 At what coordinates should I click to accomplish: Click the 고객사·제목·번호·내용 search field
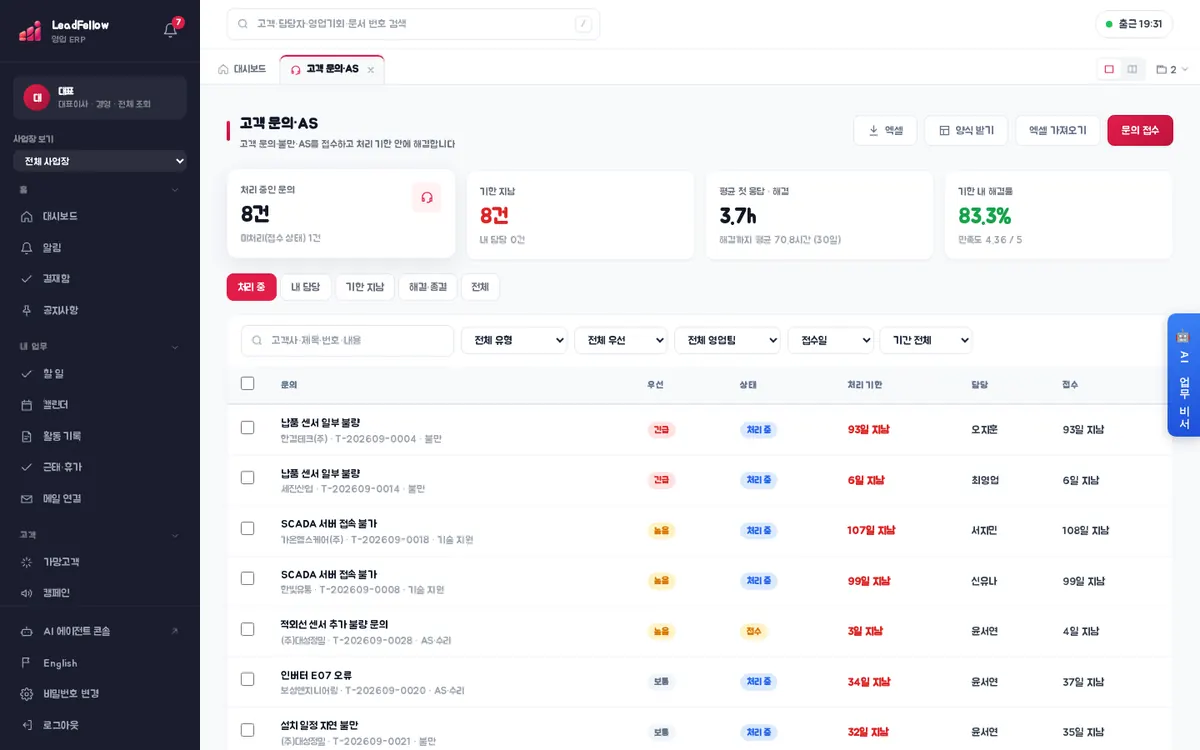(x=347, y=340)
